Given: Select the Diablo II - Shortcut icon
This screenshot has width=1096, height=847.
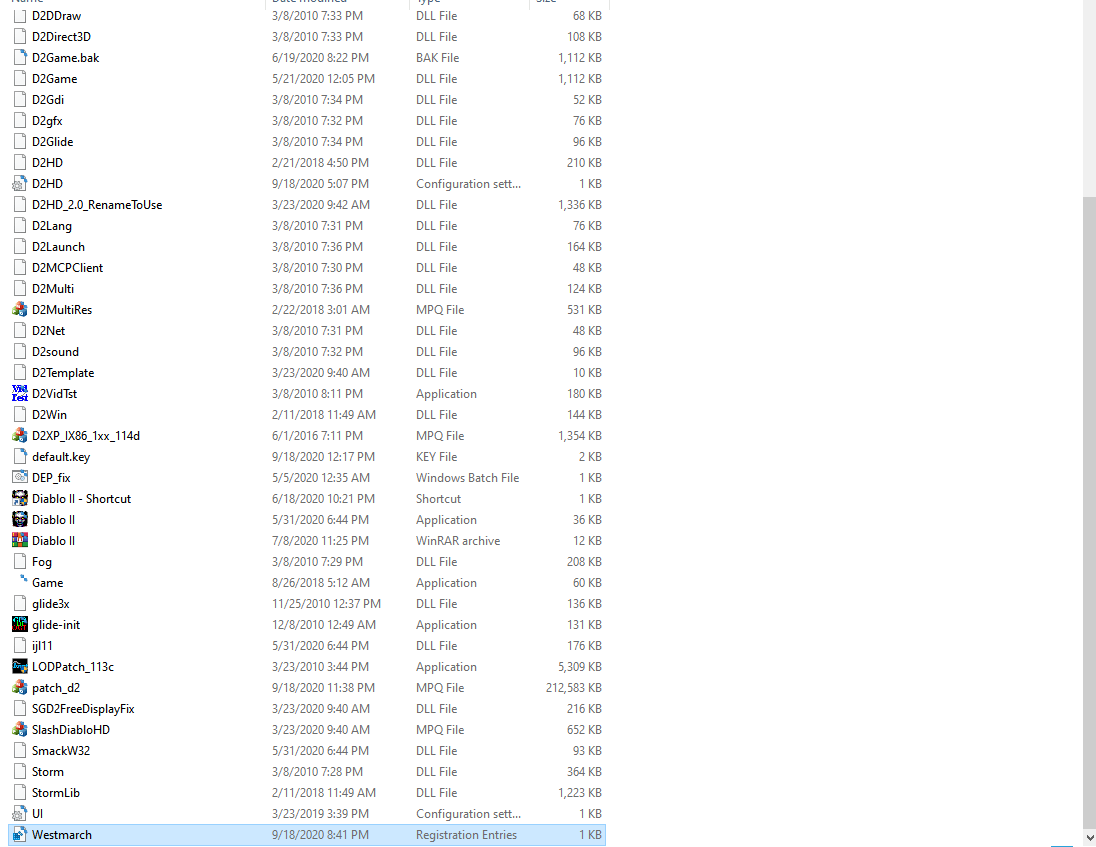Looking at the screenshot, I should click(x=20, y=498).
